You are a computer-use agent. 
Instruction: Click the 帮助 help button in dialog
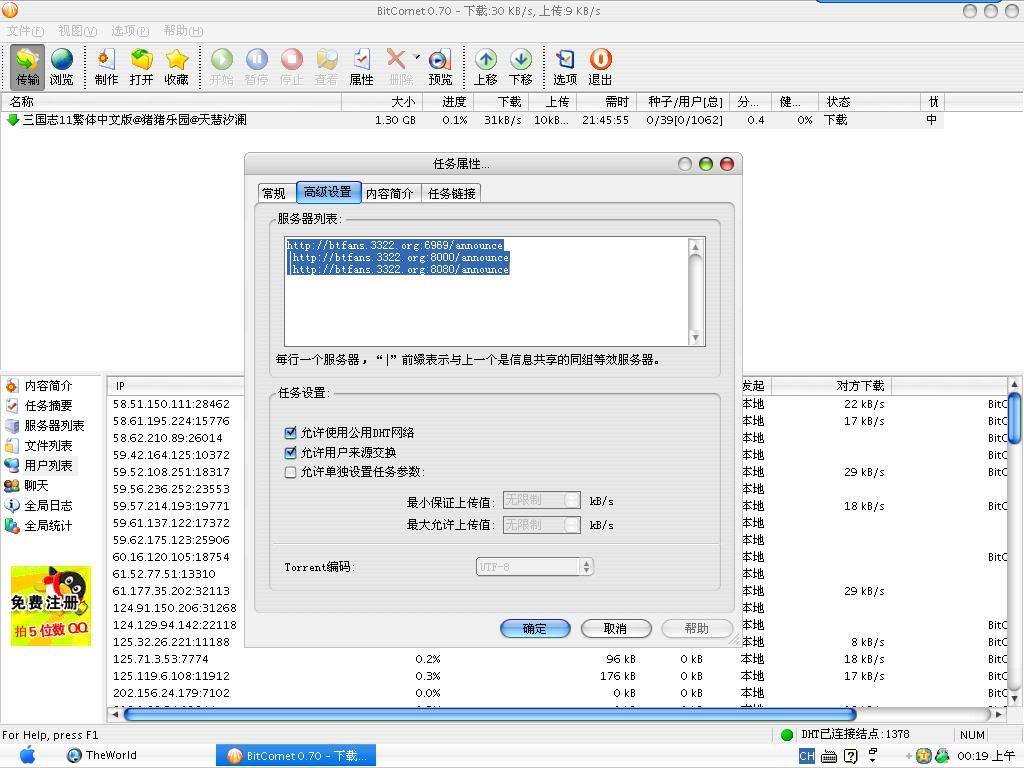[x=697, y=628]
